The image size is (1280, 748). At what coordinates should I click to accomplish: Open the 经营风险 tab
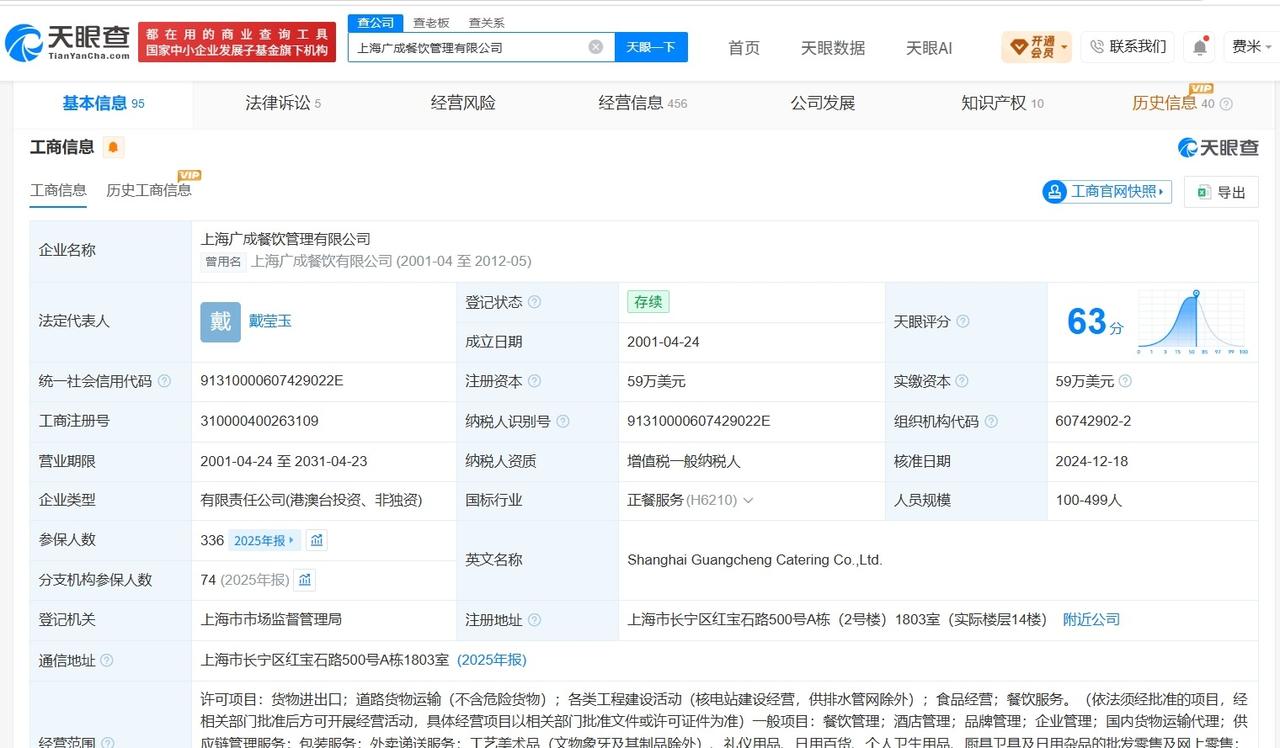pos(463,103)
